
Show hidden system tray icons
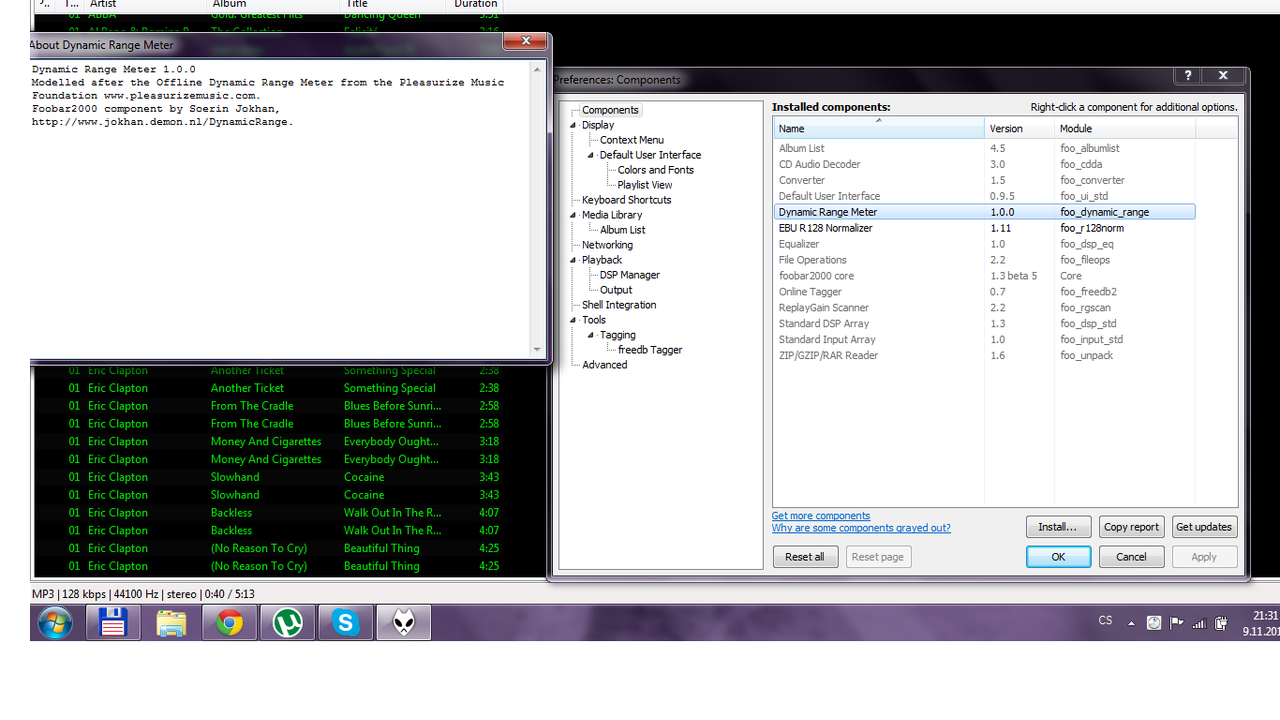click(1131, 623)
